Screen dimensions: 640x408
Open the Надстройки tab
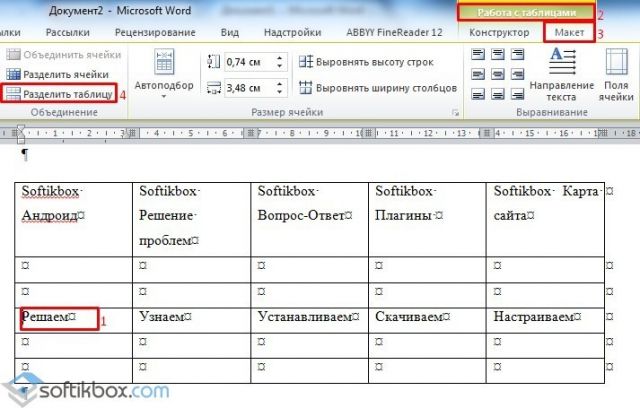(x=293, y=32)
